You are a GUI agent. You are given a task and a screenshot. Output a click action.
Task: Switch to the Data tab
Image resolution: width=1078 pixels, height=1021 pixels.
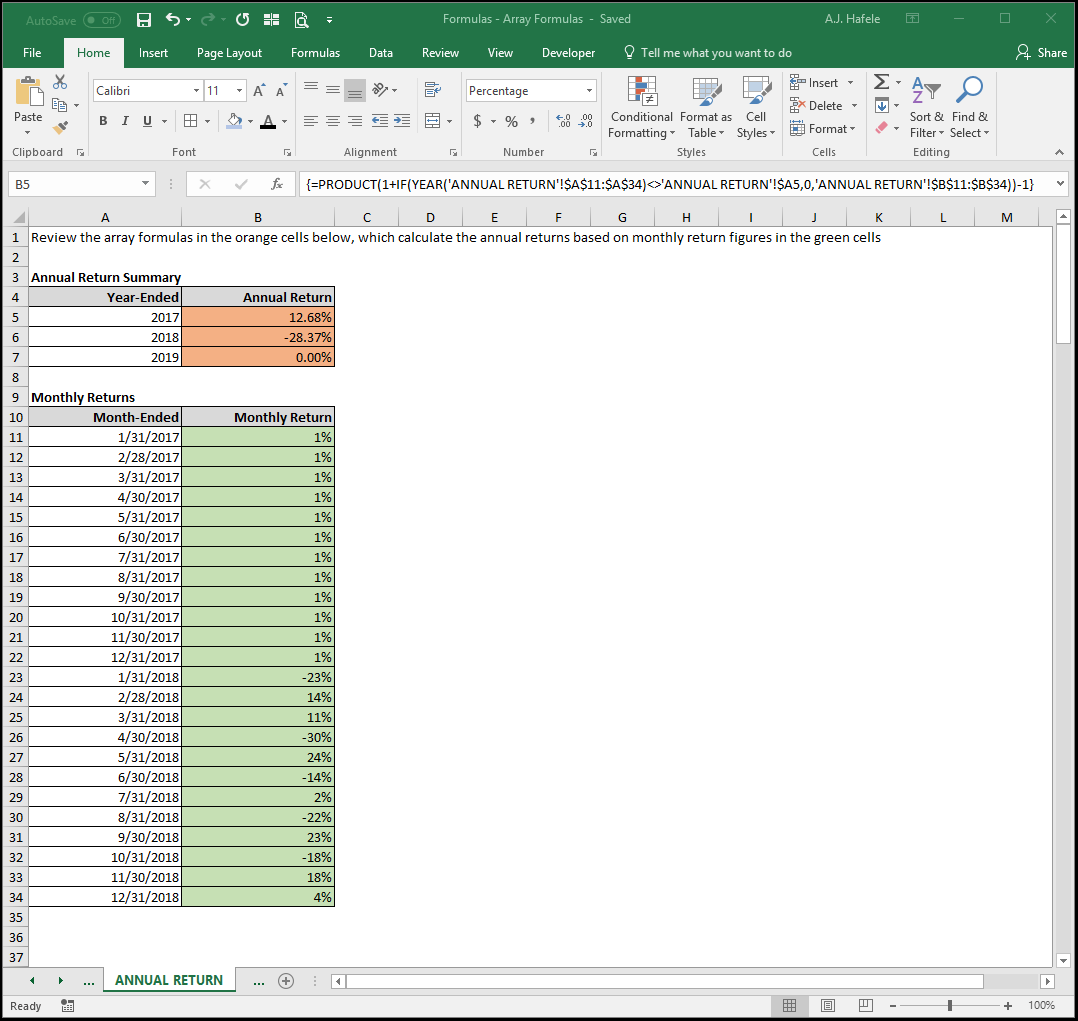click(x=381, y=53)
